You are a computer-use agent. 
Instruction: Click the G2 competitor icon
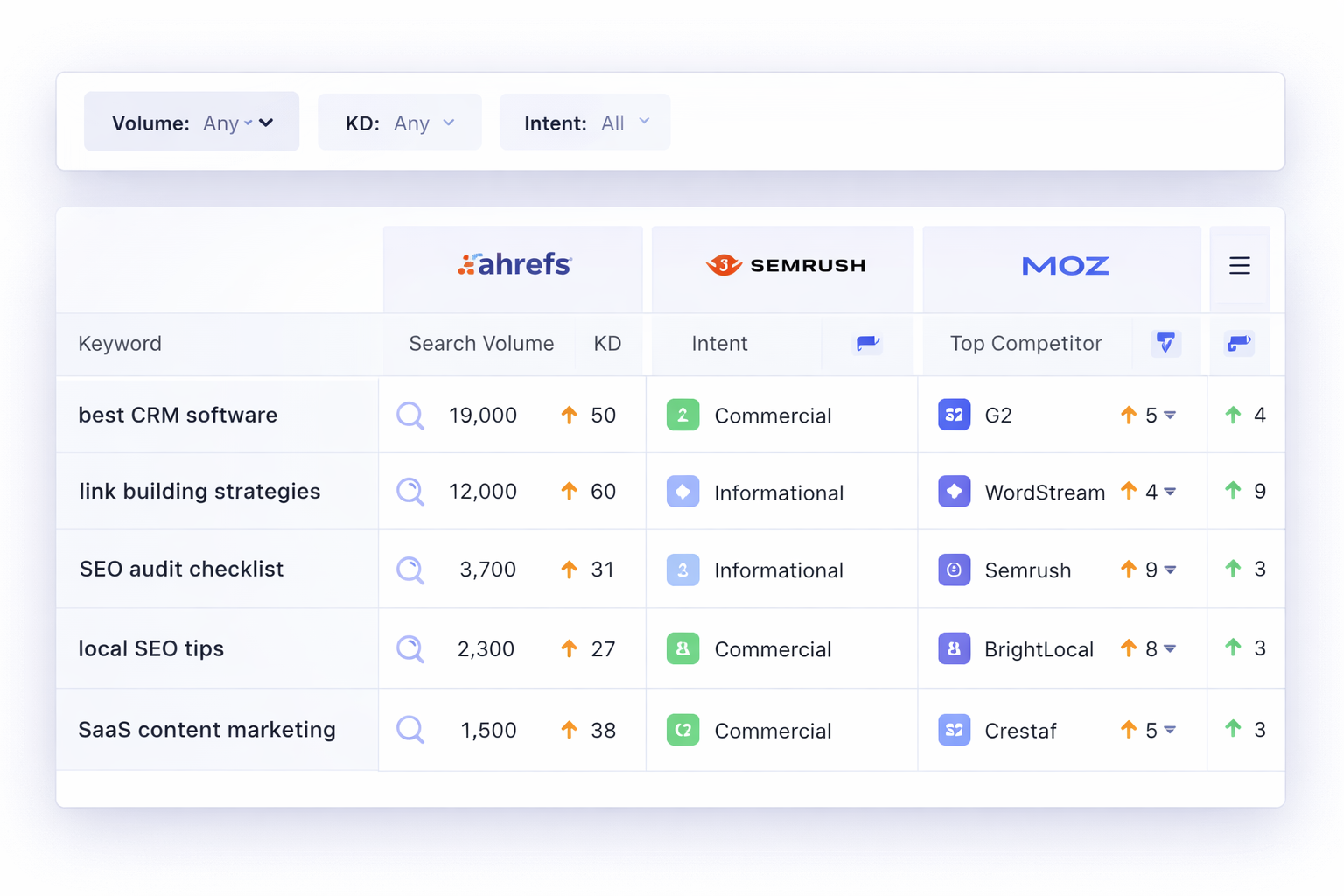(955, 415)
